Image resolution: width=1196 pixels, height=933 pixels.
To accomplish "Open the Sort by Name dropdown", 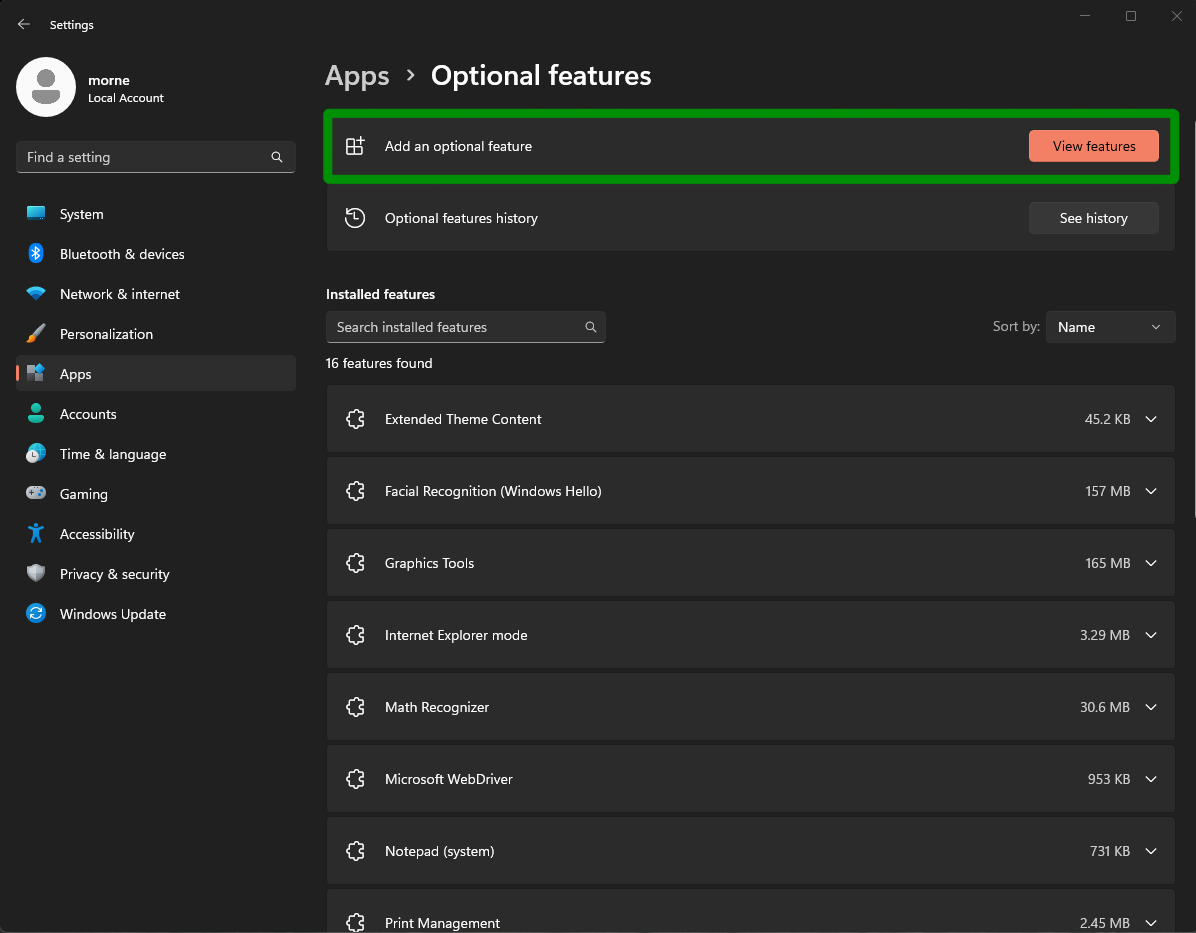I will coord(1110,327).
